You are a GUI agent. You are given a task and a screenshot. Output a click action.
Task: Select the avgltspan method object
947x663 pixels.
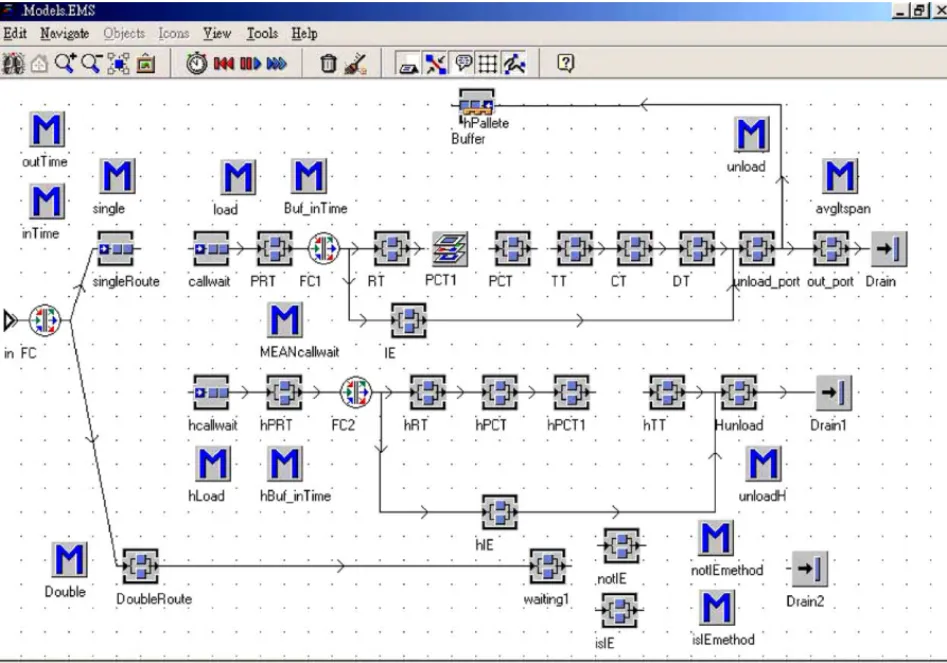tap(840, 176)
